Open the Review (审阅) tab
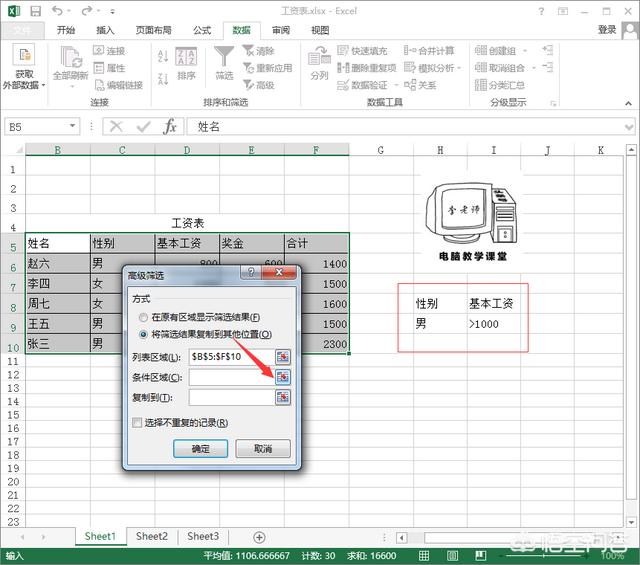640x565 pixels. tap(281, 30)
